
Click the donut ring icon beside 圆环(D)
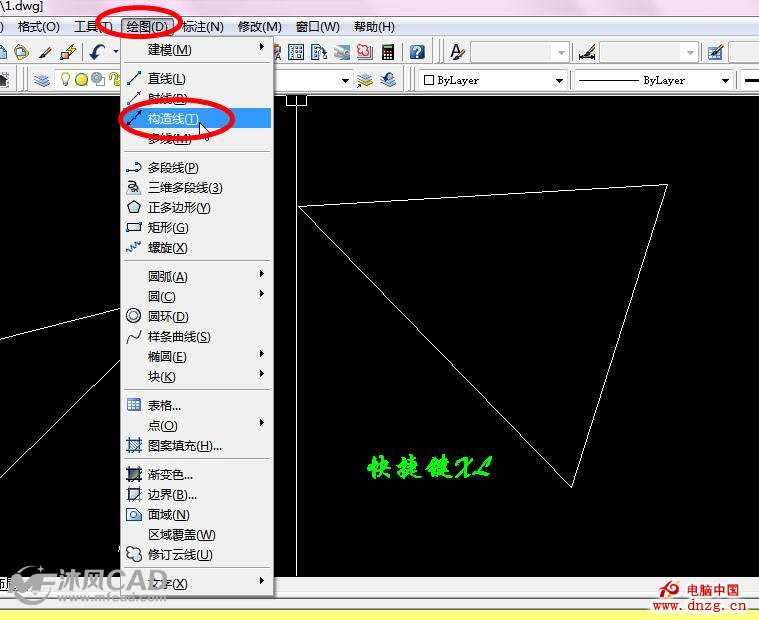point(134,316)
